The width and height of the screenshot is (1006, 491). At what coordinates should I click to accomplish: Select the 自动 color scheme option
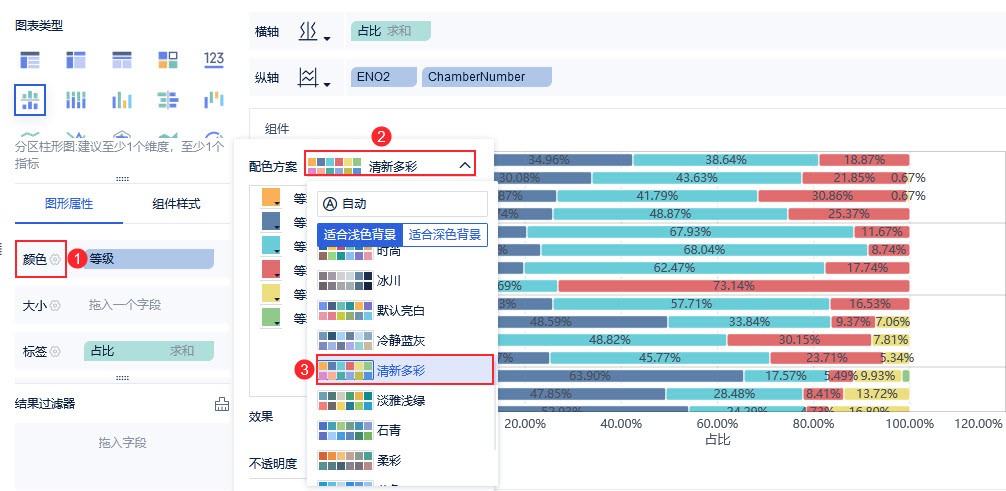[x=402, y=203]
